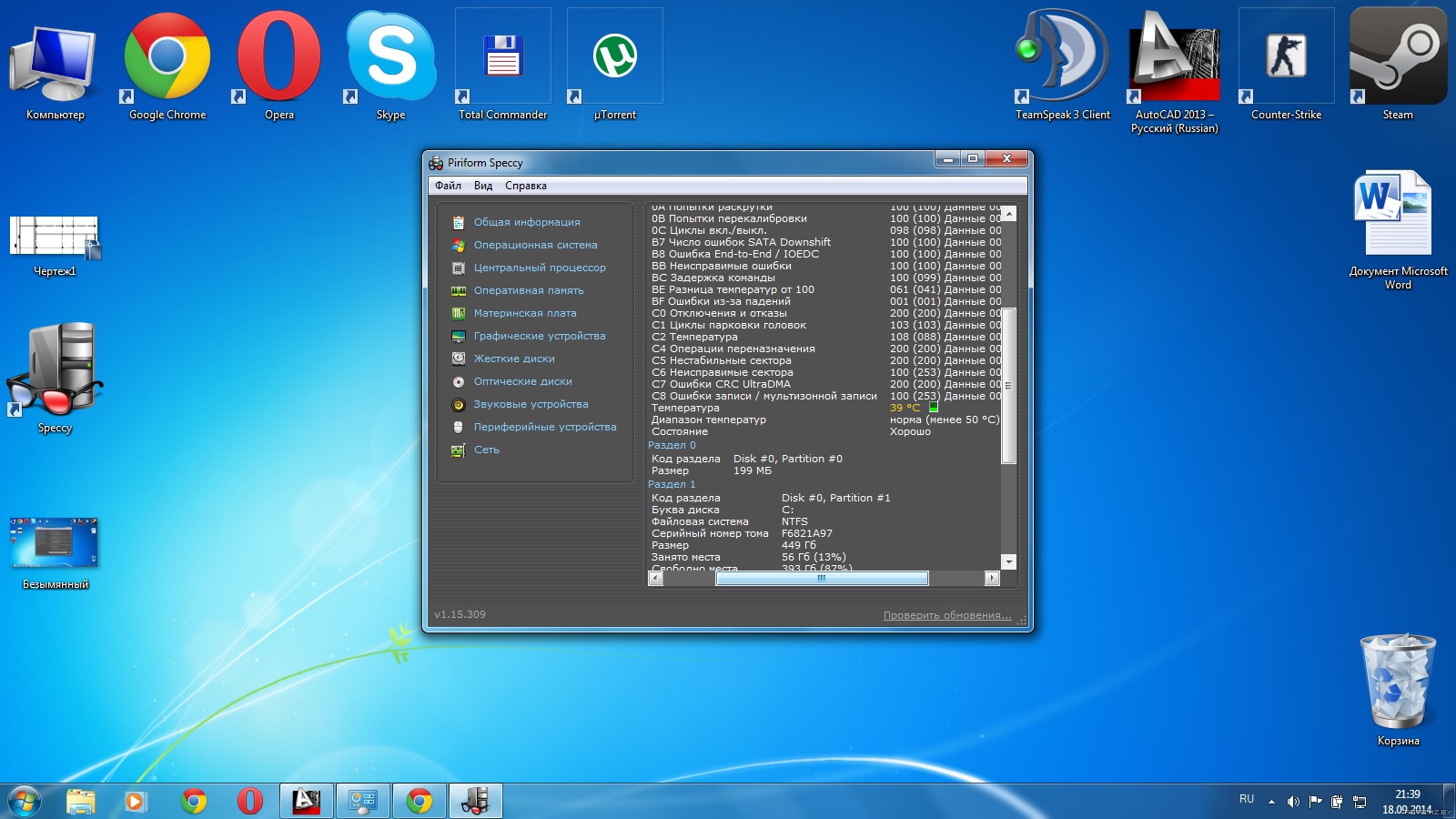Open the Общая информация summary icon
The image size is (1456, 819).
point(459,222)
